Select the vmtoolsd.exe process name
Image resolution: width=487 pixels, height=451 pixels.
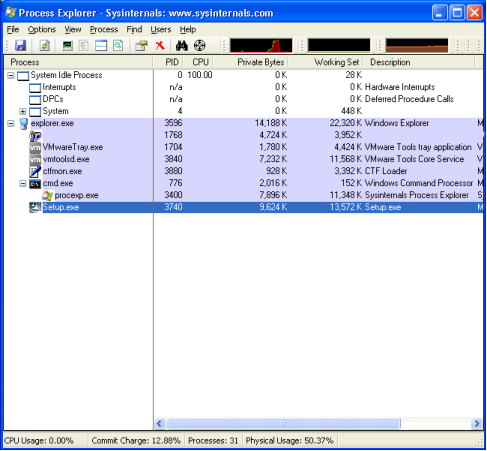[66, 159]
